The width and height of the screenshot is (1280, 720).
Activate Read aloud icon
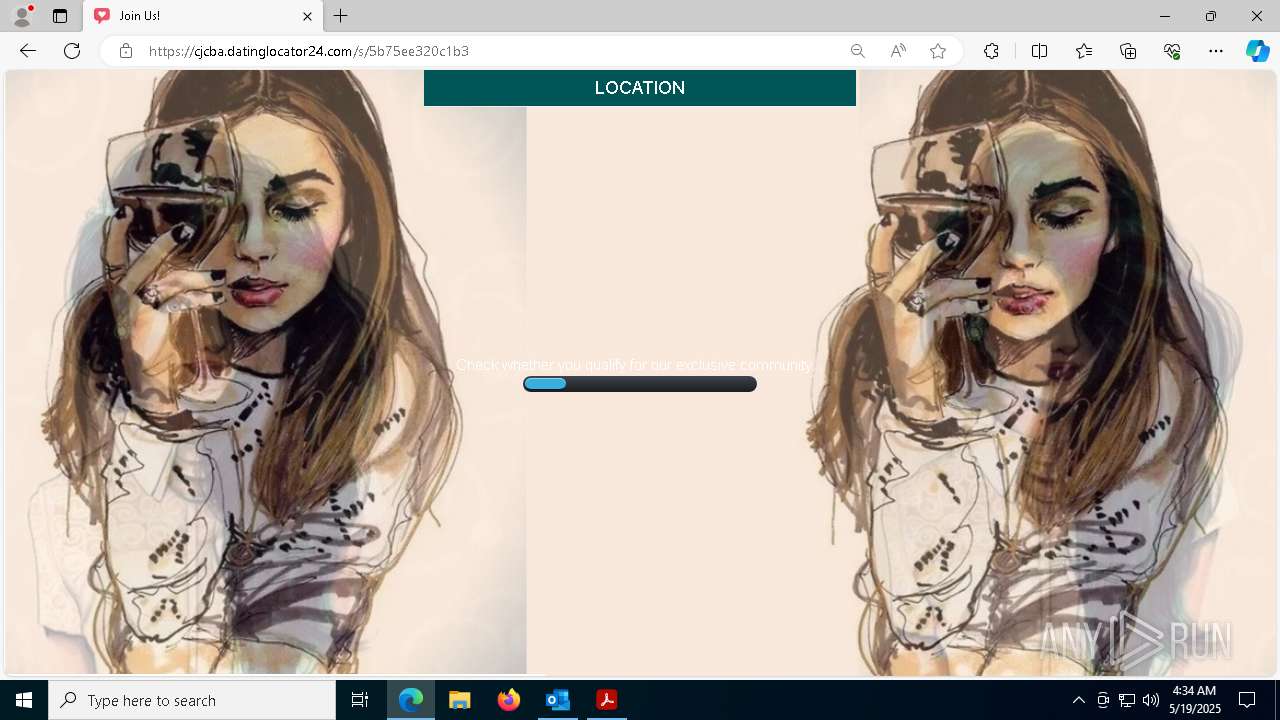[898, 51]
